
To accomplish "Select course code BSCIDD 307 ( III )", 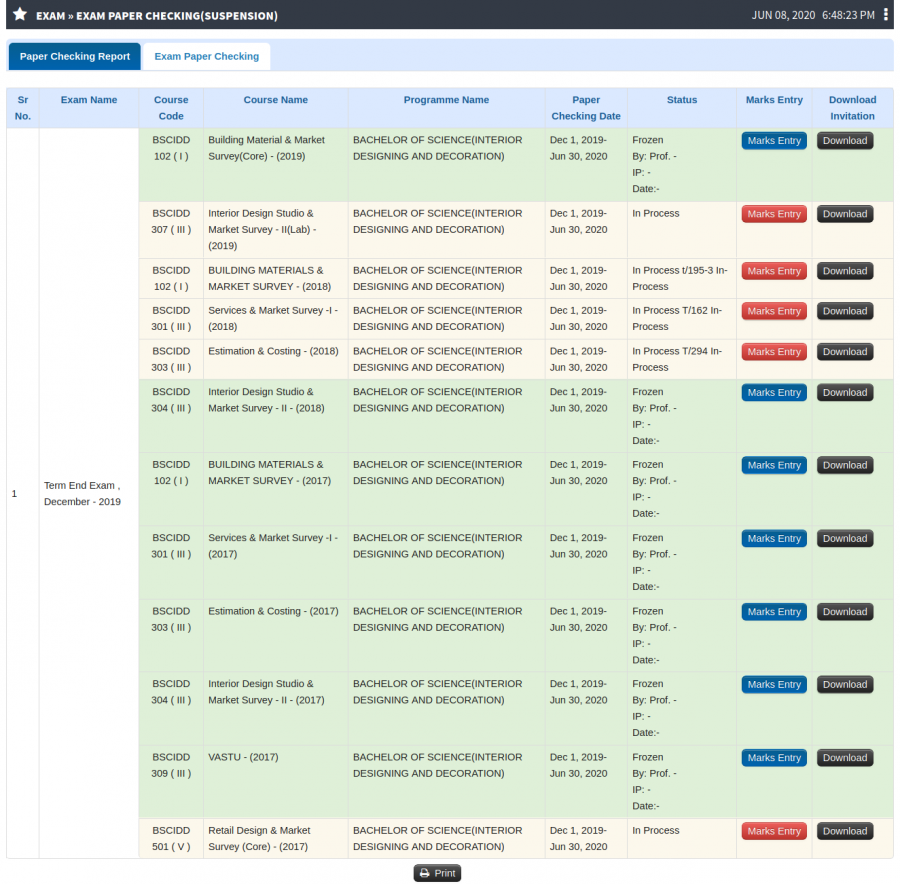I will tap(171, 221).
